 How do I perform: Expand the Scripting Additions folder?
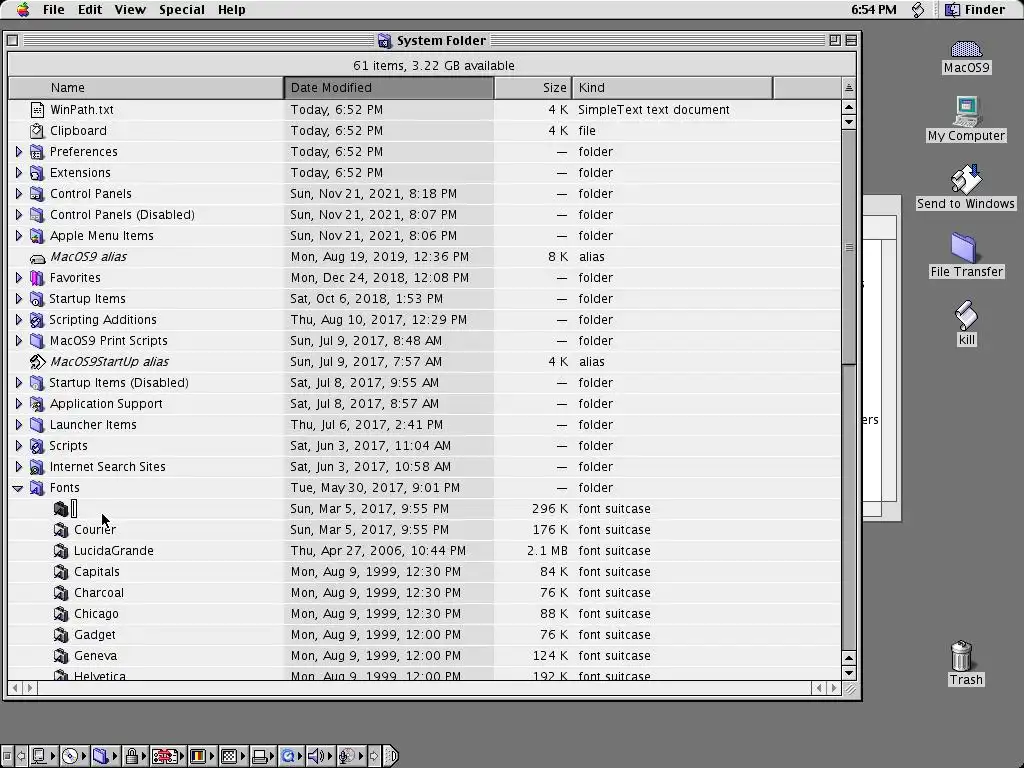pos(18,319)
